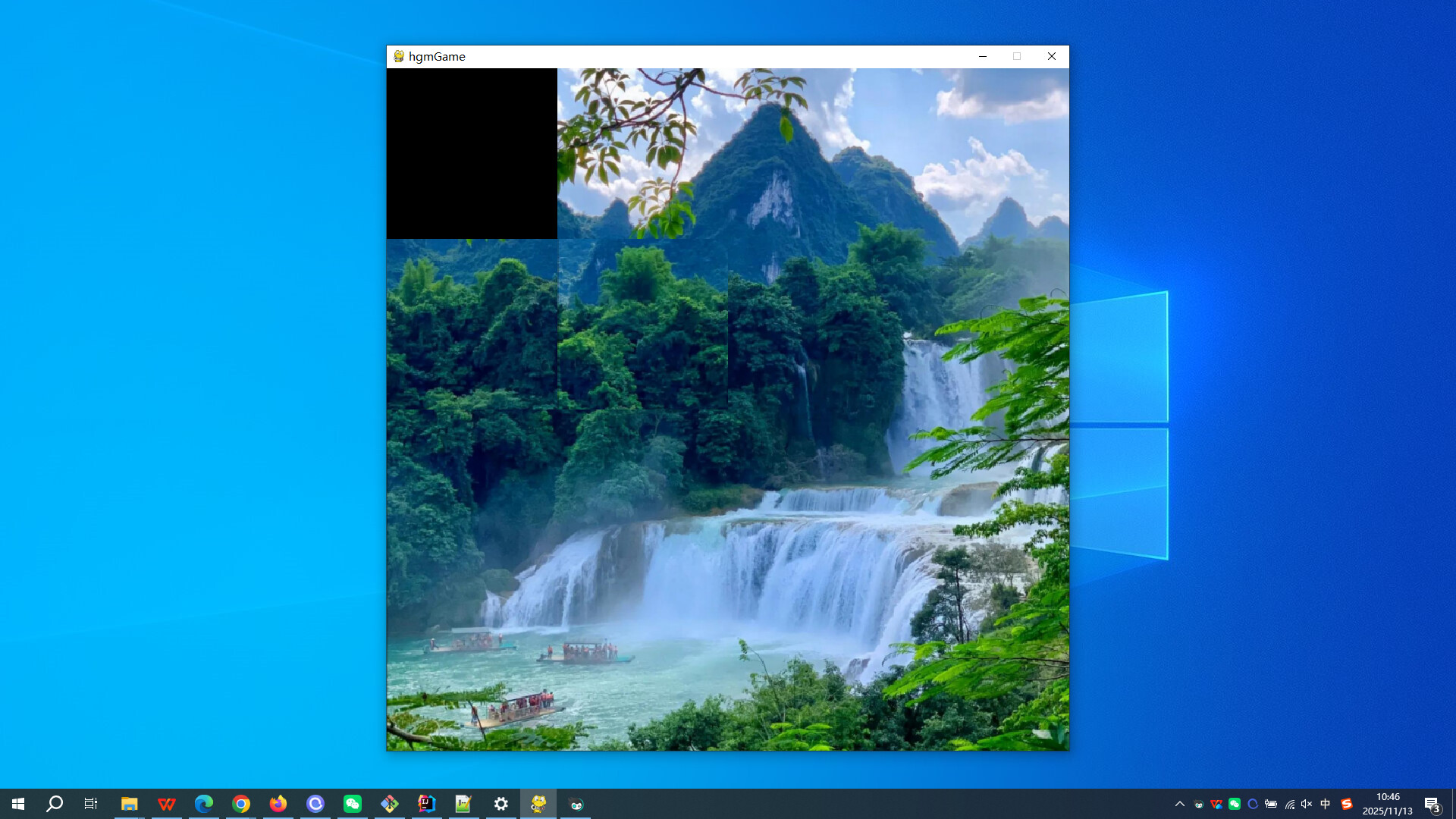The width and height of the screenshot is (1456, 819).
Task: Open Firefox from the taskbar
Action: 278,803
